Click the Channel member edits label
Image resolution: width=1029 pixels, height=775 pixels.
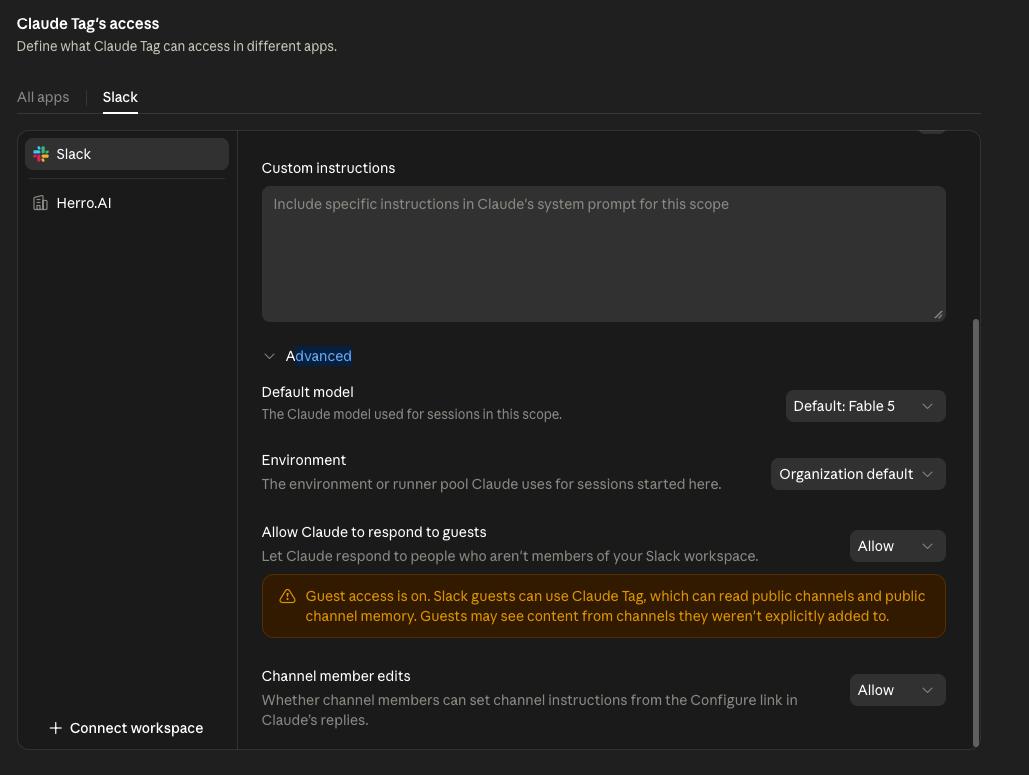point(335,677)
